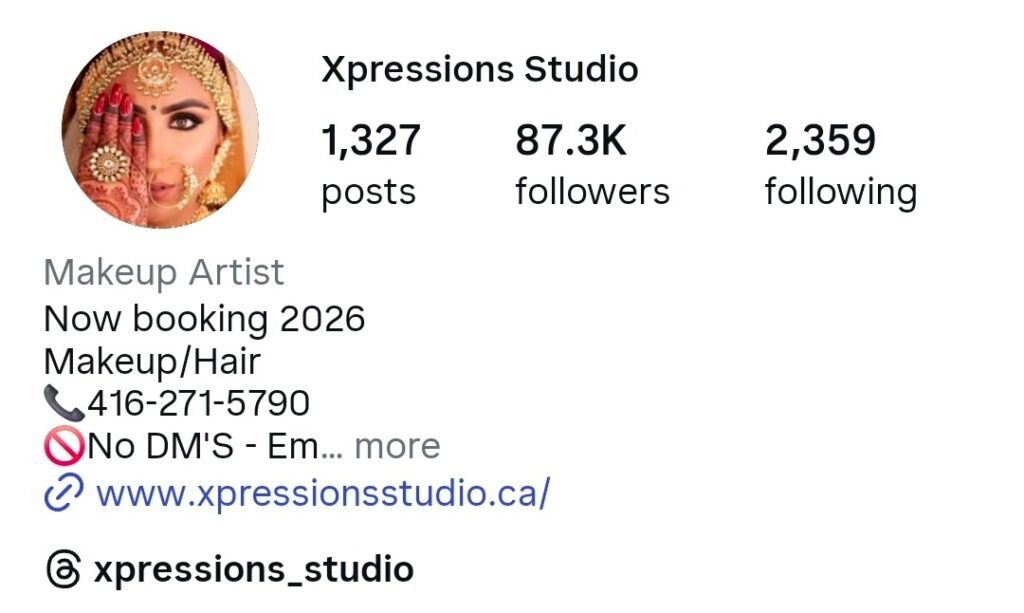Expand bio with the 'more' link

397,447
